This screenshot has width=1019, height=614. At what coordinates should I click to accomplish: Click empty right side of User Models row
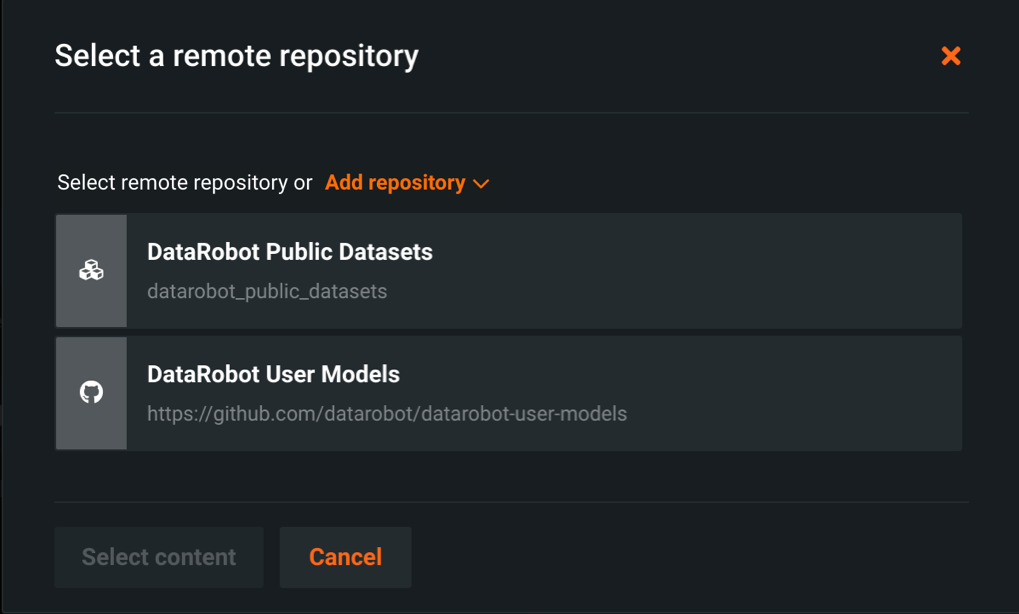[800, 392]
